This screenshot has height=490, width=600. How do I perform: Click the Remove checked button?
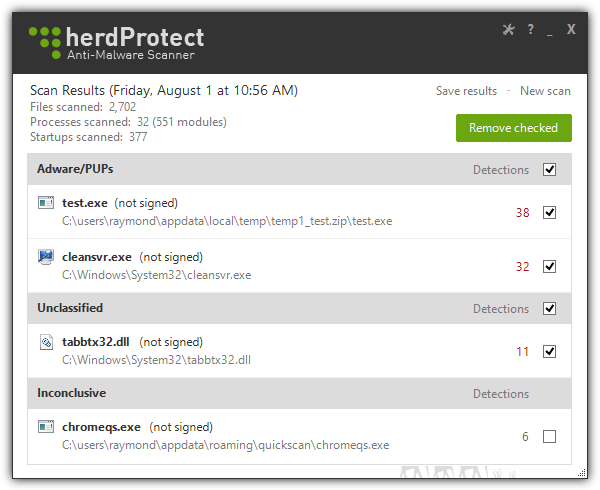point(514,128)
